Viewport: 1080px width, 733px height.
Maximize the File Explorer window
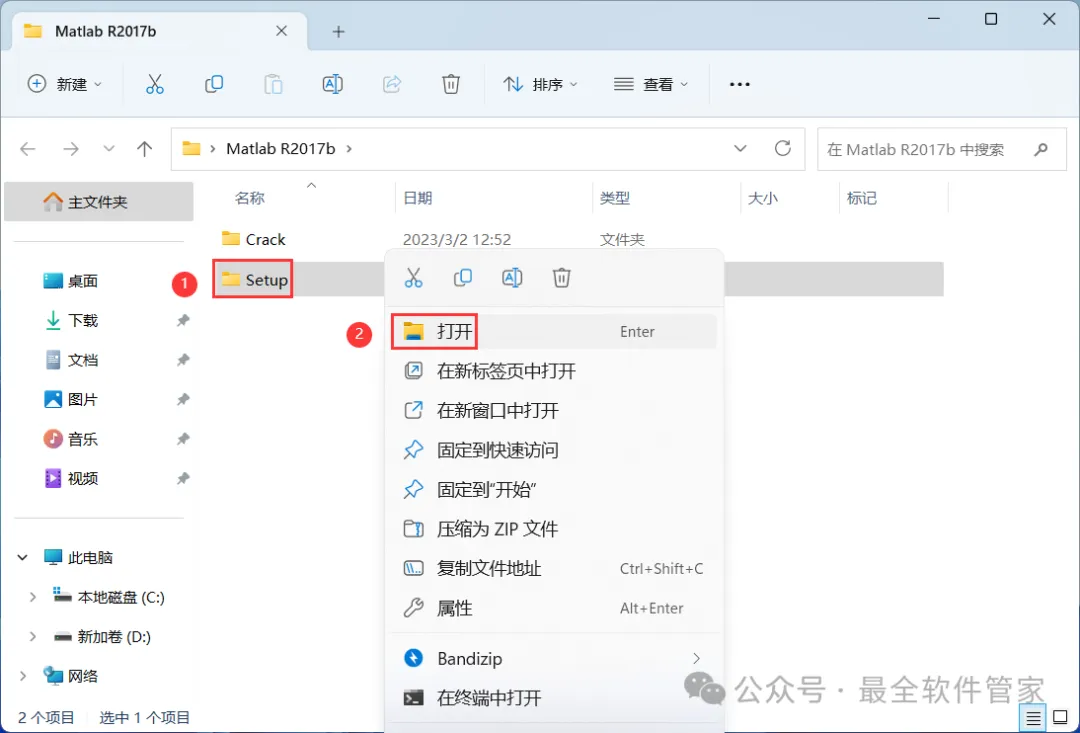(x=990, y=19)
